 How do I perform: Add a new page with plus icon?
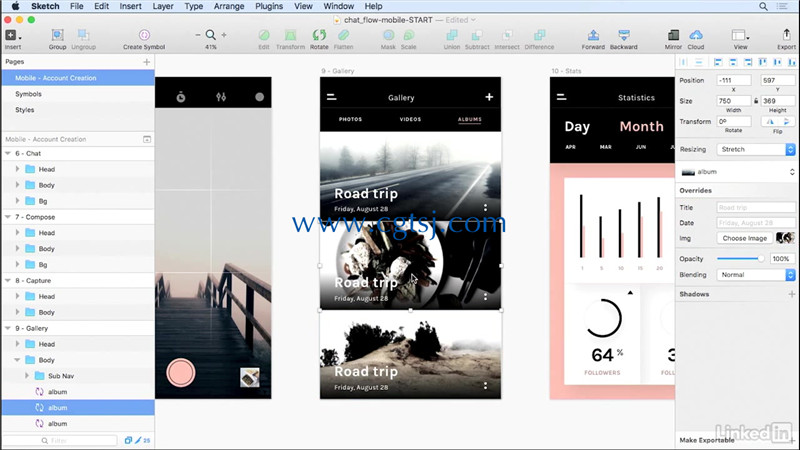(147, 62)
